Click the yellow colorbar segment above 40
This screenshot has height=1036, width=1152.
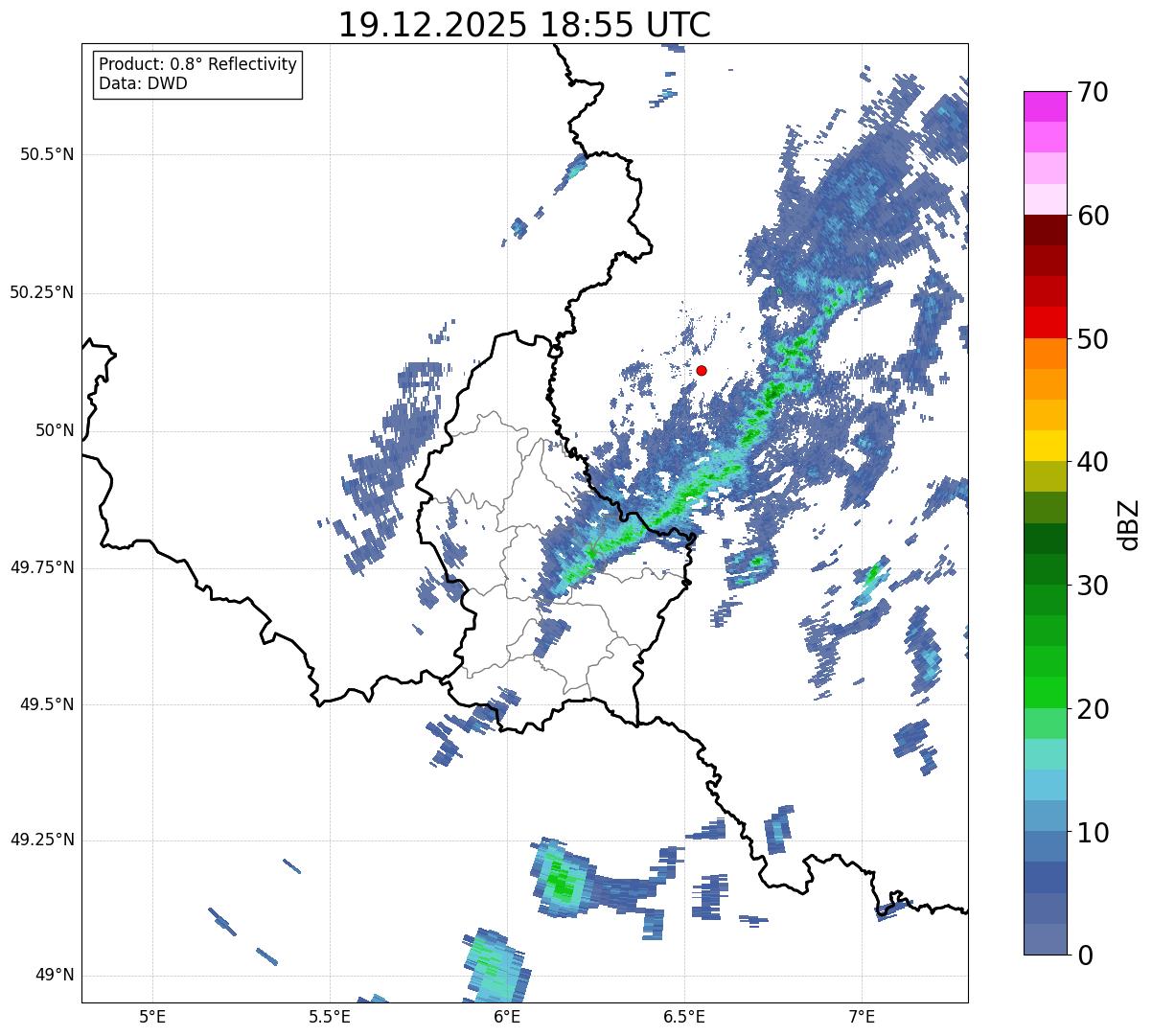click(1045, 446)
